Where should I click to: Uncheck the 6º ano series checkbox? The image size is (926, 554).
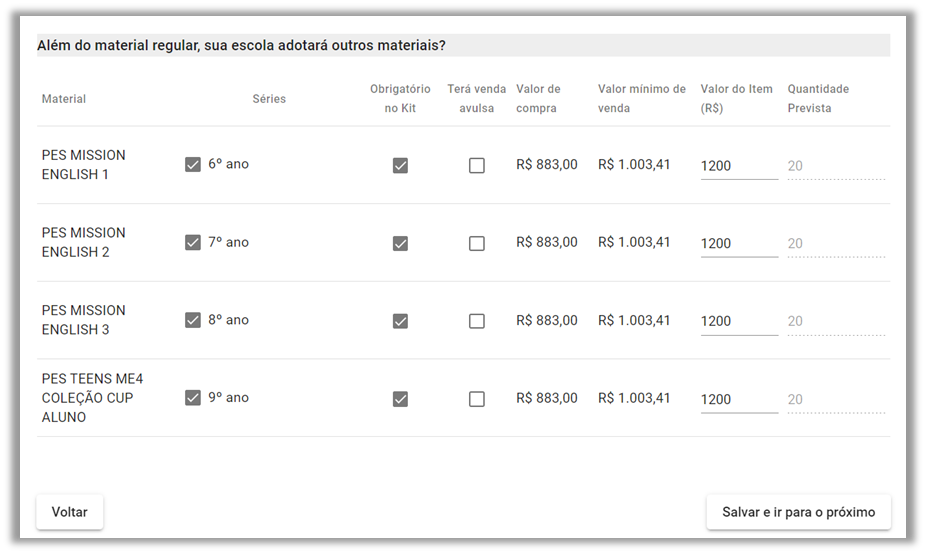click(x=193, y=164)
